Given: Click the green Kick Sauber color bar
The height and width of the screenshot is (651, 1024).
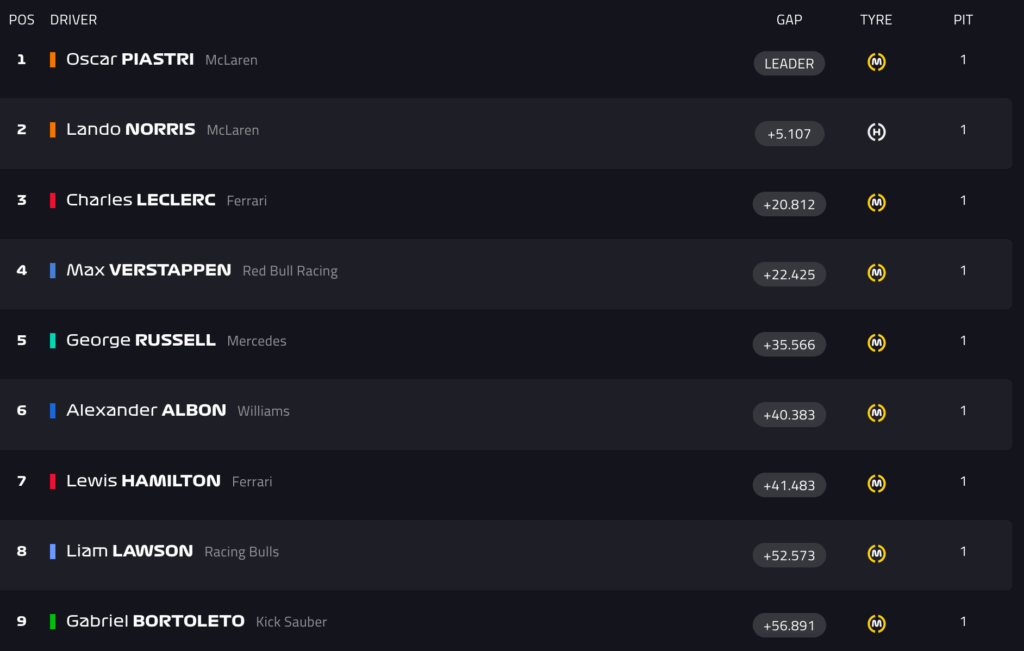Looking at the screenshot, I should click(x=52, y=621).
